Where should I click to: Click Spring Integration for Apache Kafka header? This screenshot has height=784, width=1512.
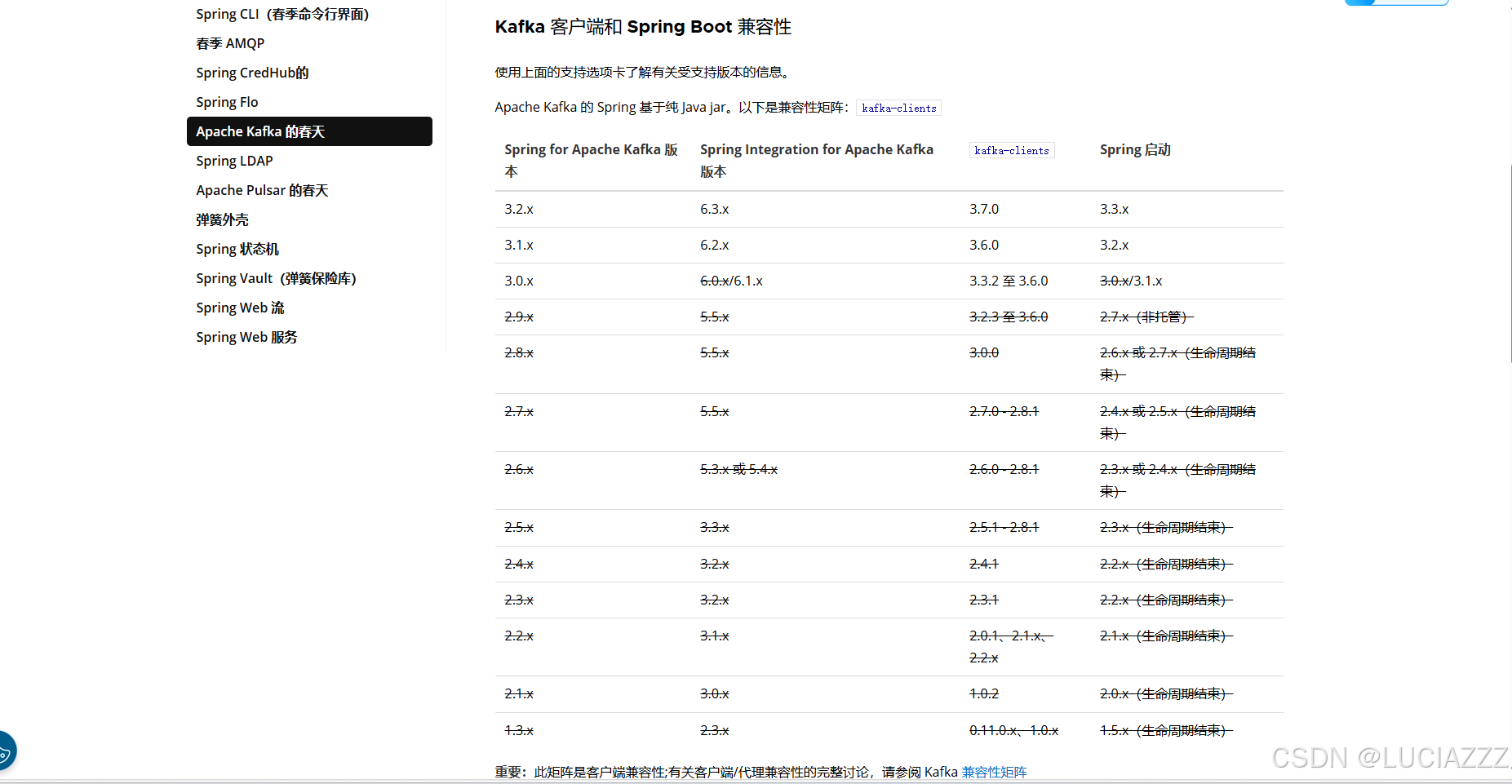point(817,160)
